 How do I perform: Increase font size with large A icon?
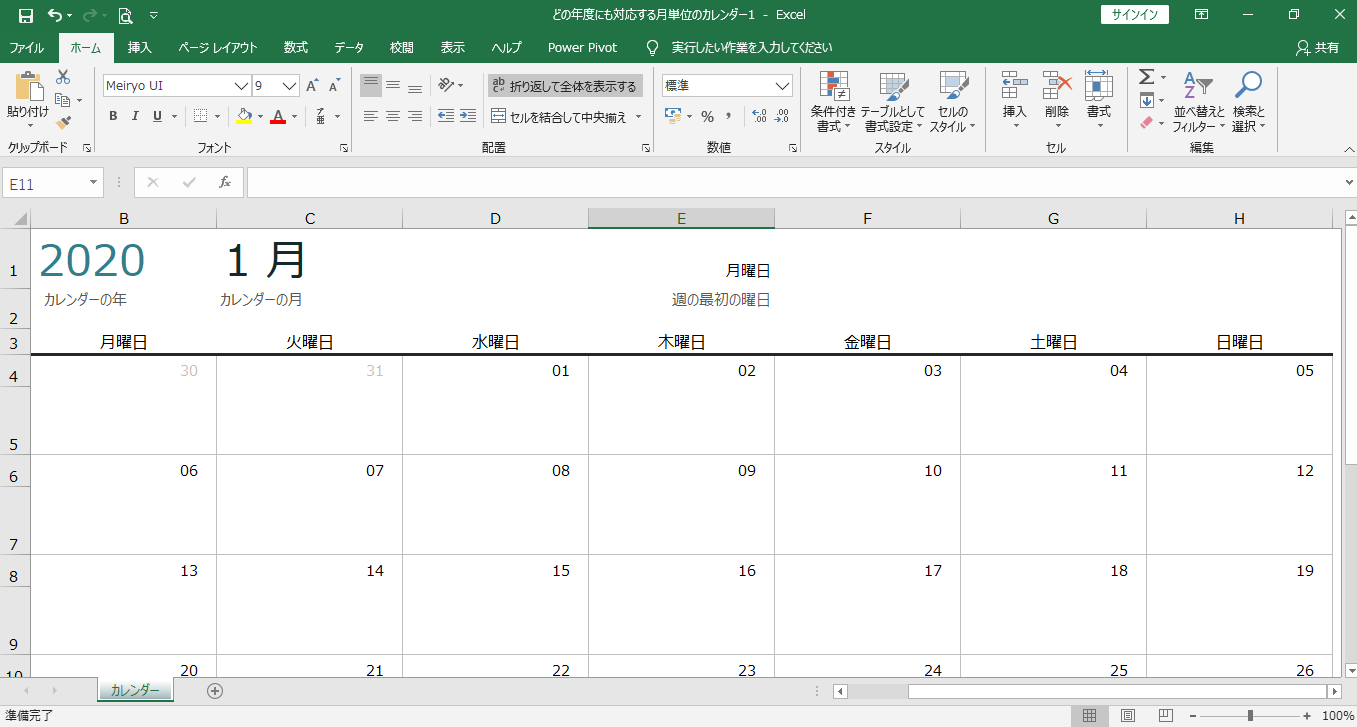pyautogui.click(x=312, y=86)
